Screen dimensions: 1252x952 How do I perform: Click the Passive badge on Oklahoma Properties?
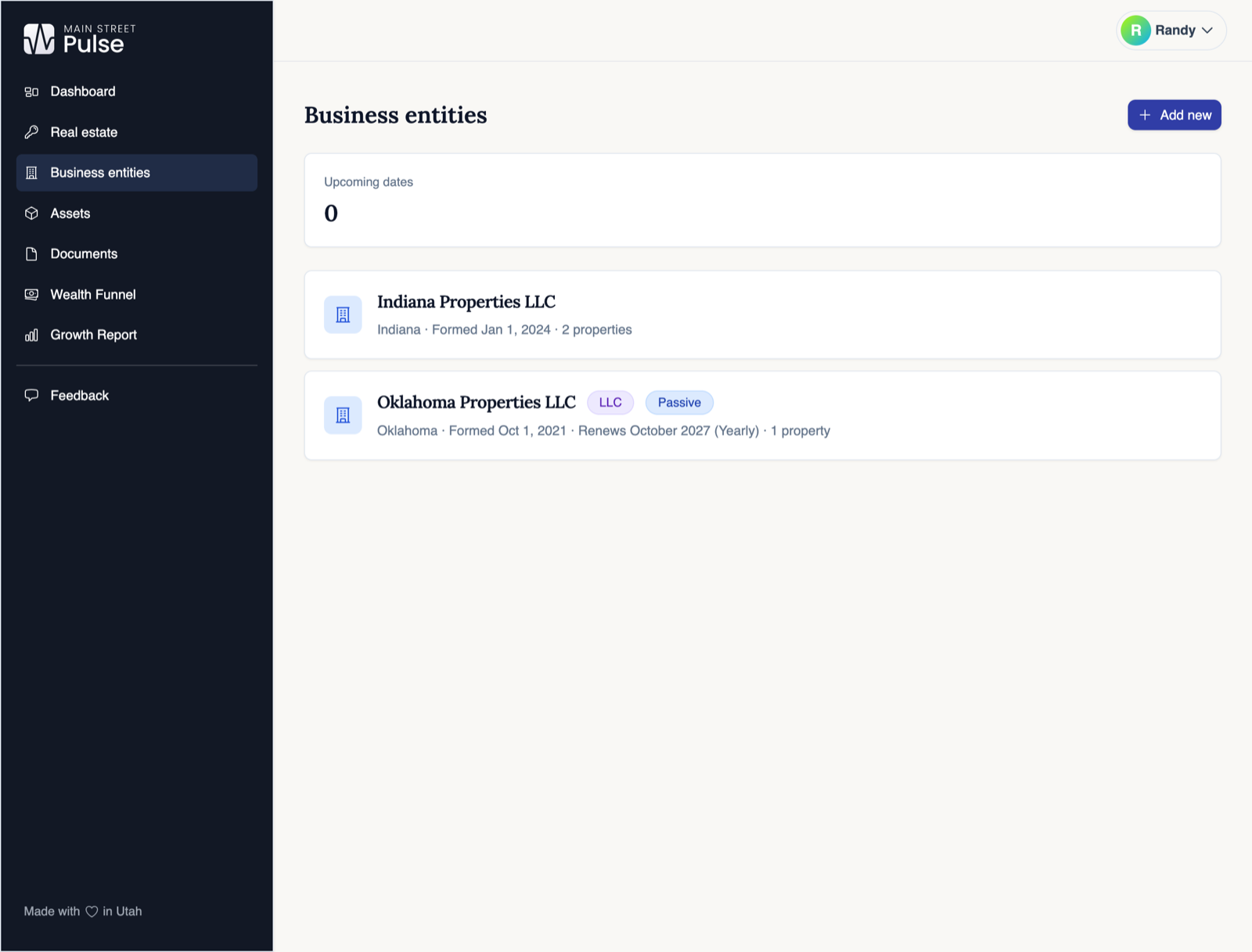(679, 403)
